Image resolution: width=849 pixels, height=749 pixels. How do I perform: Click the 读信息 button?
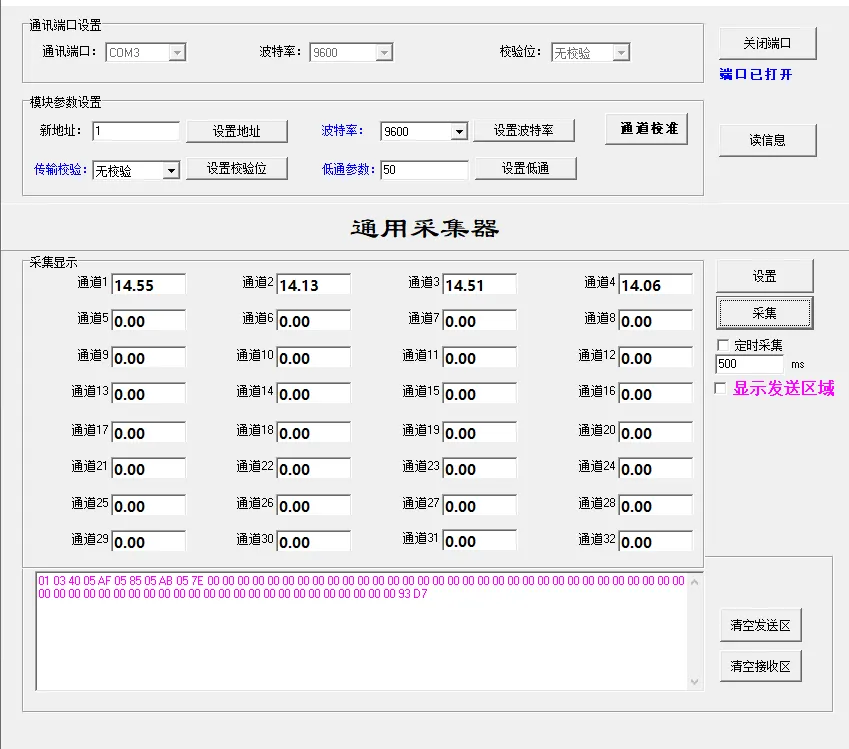767,140
